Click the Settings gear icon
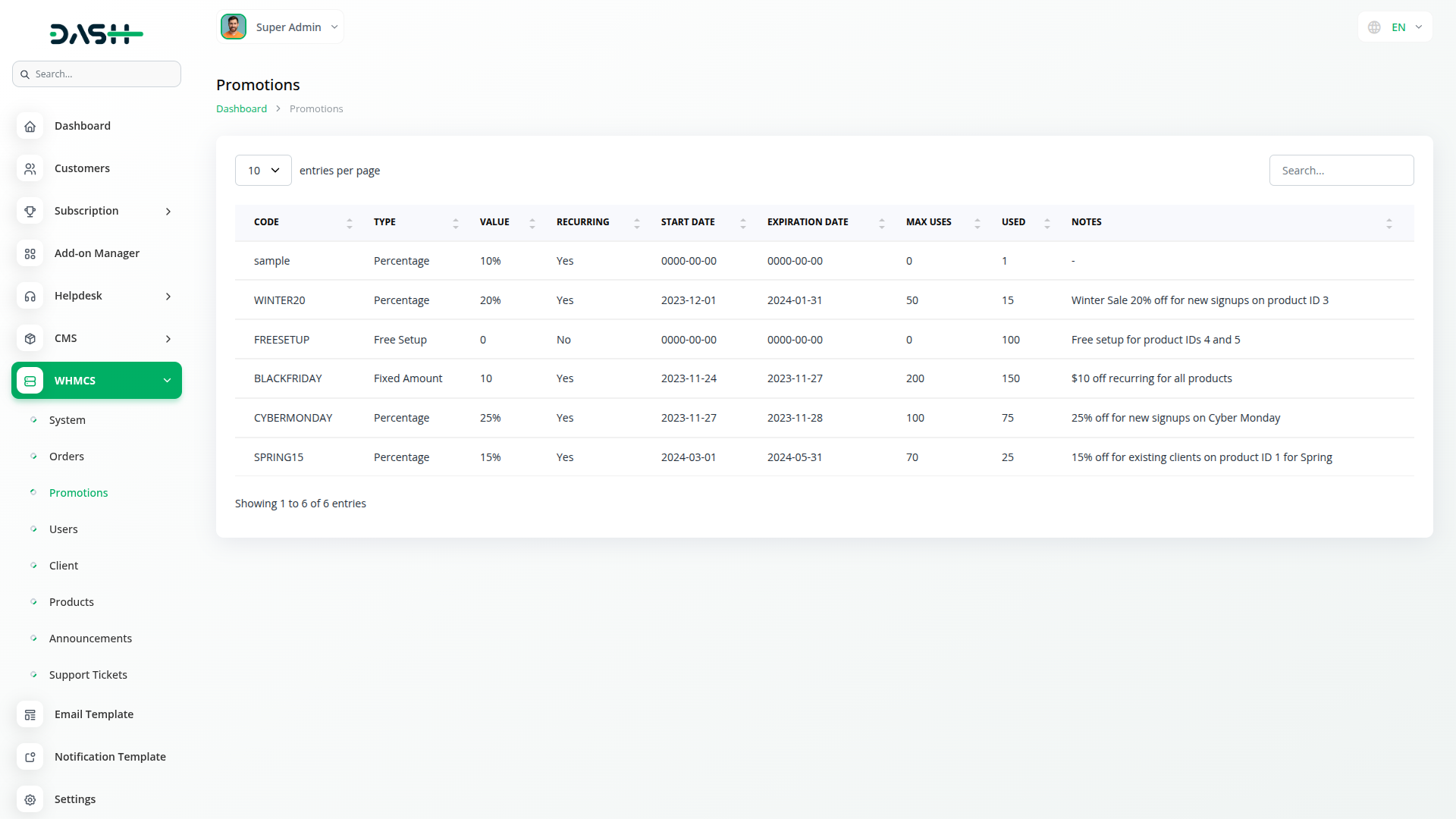 (x=30, y=800)
